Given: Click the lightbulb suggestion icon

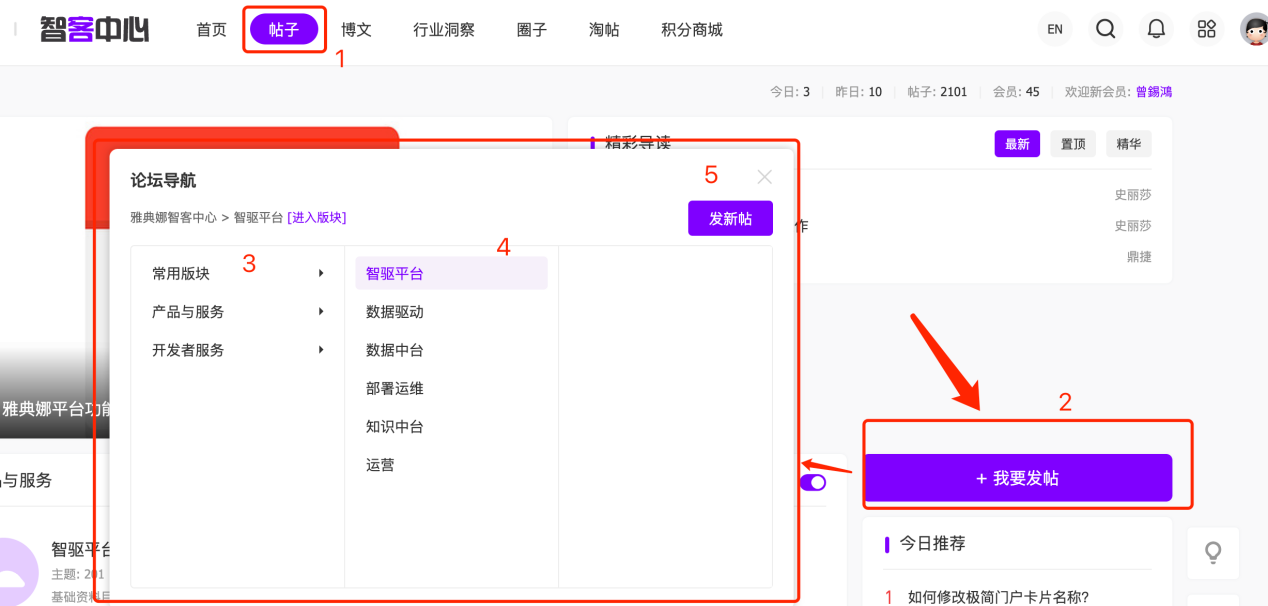Looking at the screenshot, I should click(1212, 552).
